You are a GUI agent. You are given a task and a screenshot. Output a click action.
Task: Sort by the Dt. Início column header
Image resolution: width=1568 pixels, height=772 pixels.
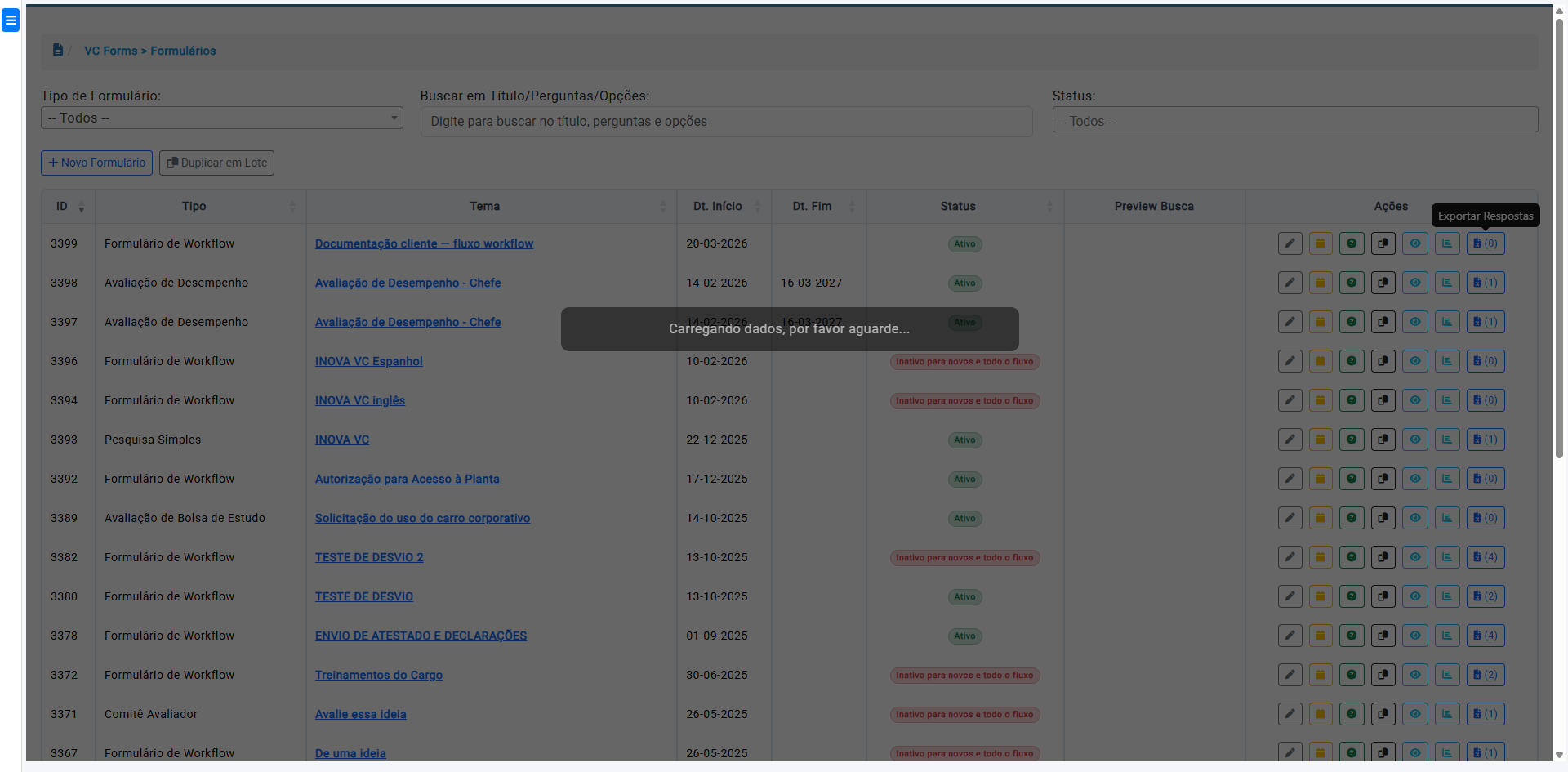coord(718,207)
